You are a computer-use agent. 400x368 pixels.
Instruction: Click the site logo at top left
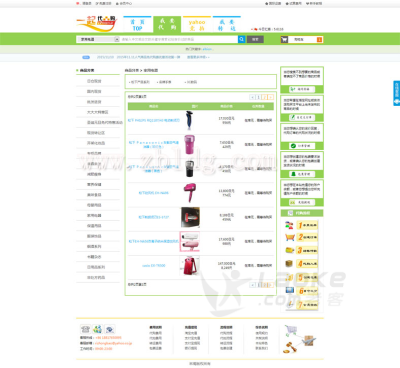[97, 23]
